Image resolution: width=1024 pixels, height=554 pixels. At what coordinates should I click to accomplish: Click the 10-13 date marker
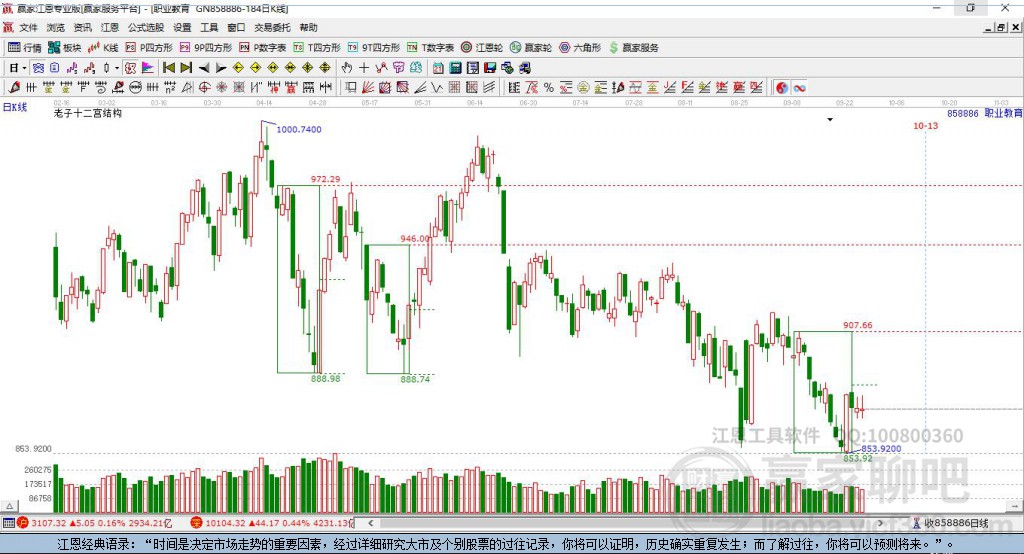pyautogui.click(x=925, y=125)
